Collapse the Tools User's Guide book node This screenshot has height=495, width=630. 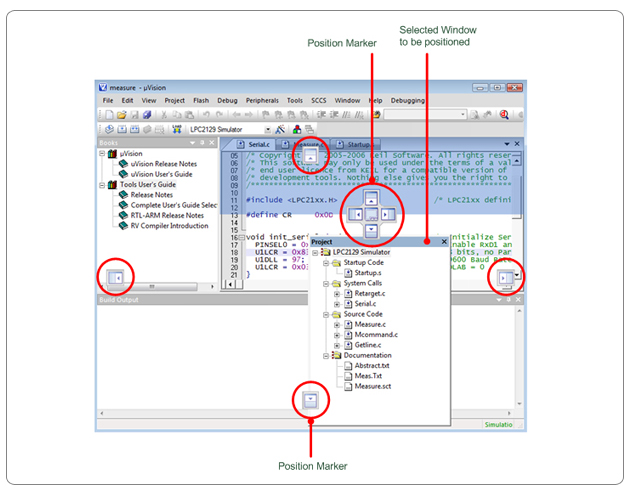[x=102, y=185]
